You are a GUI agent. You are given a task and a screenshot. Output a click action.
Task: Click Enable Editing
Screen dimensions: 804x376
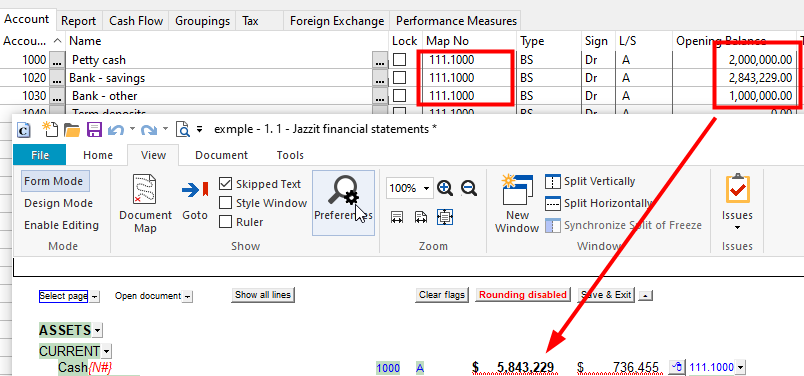62,225
